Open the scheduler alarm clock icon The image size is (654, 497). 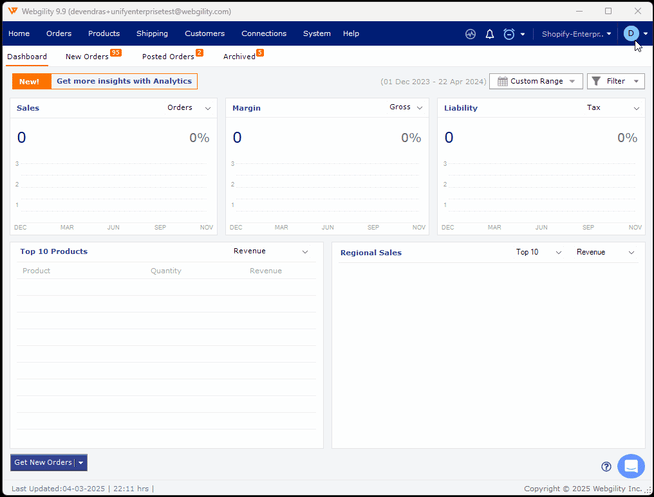point(509,34)
